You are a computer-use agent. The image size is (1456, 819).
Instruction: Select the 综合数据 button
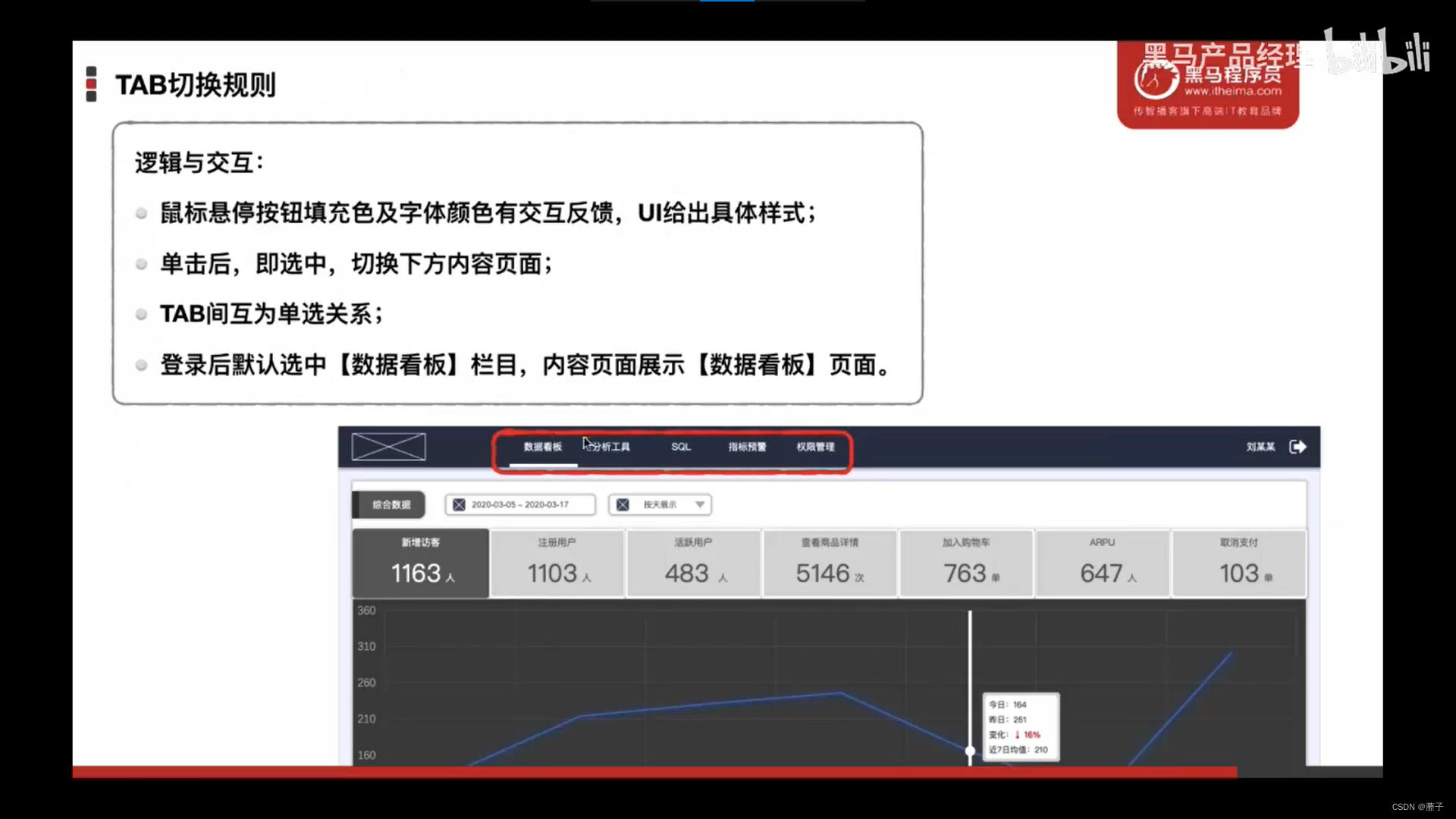[x=390, y=504]
